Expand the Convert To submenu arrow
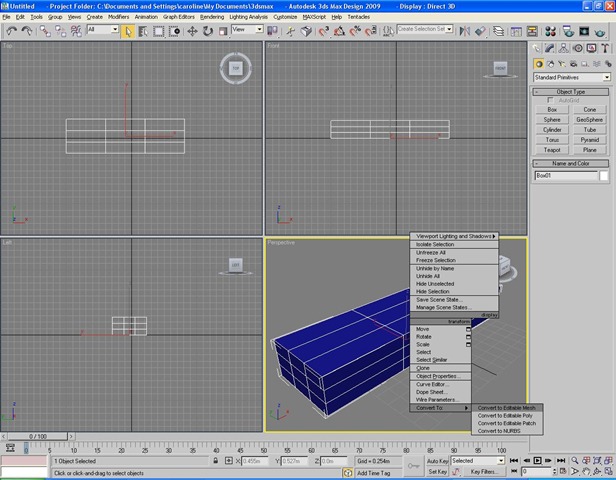The image size is (616, 480). click(x=466, y=408)
